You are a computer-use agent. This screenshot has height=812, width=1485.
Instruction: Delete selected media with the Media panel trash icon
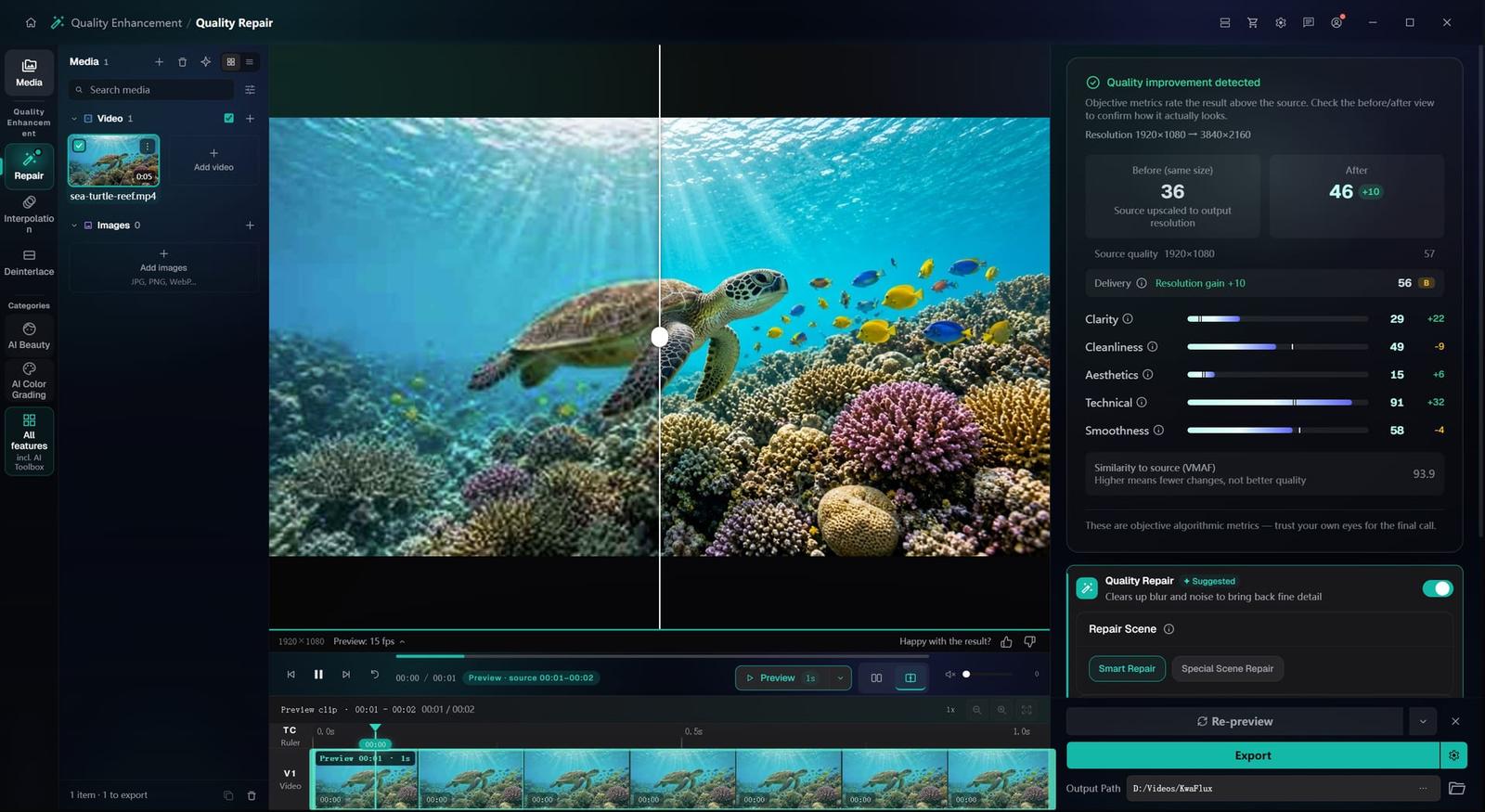click(x=182, y=62)
